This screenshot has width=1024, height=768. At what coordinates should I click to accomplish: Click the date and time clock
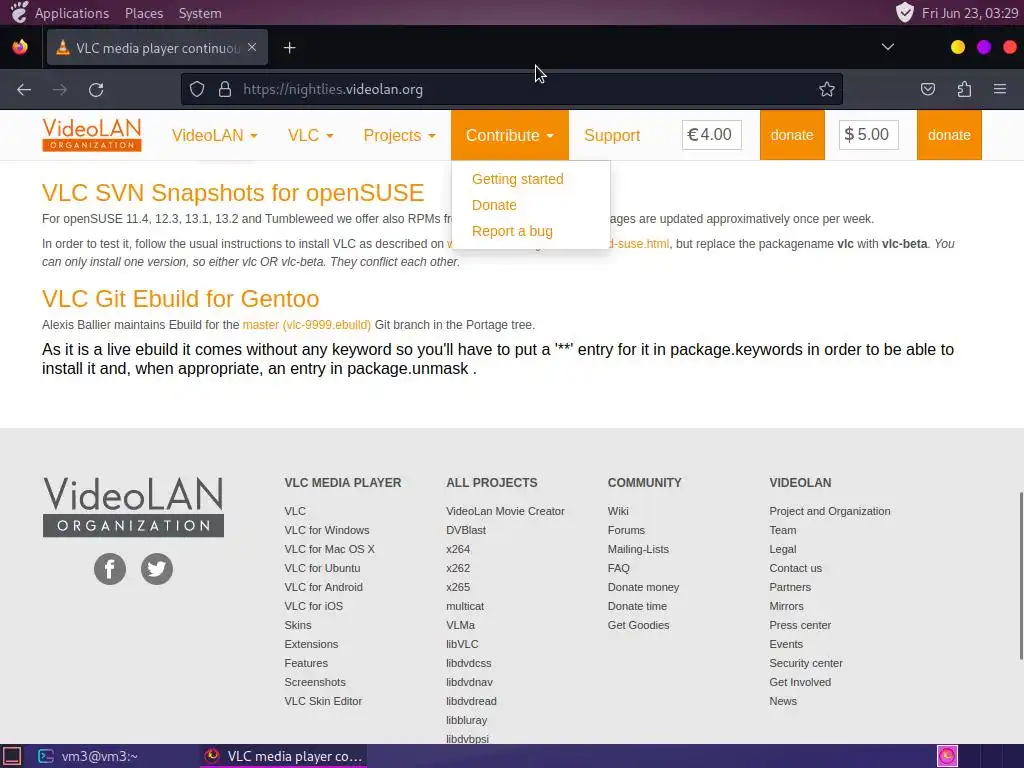coord(970,13)
